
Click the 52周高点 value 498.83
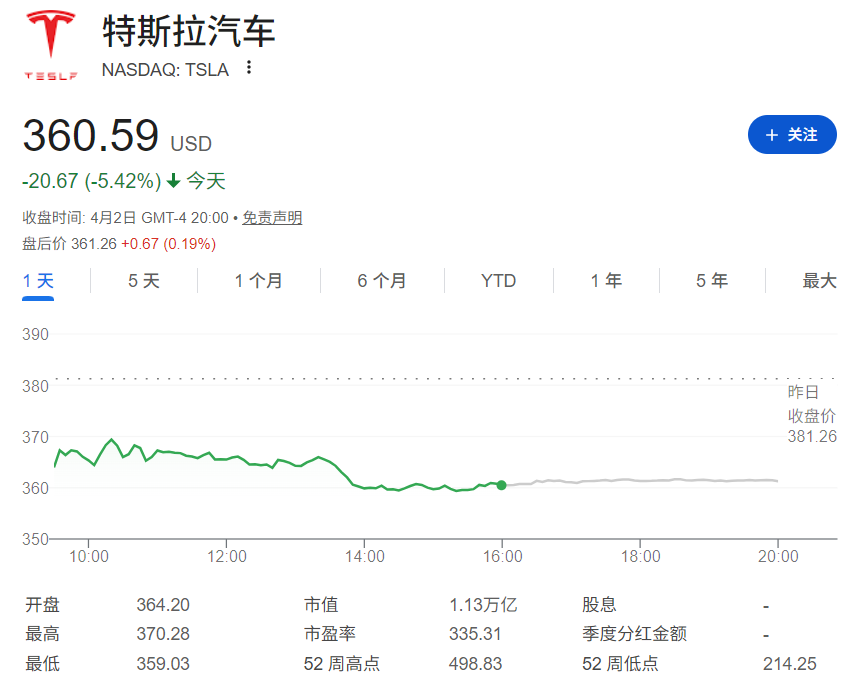[474, 662]
